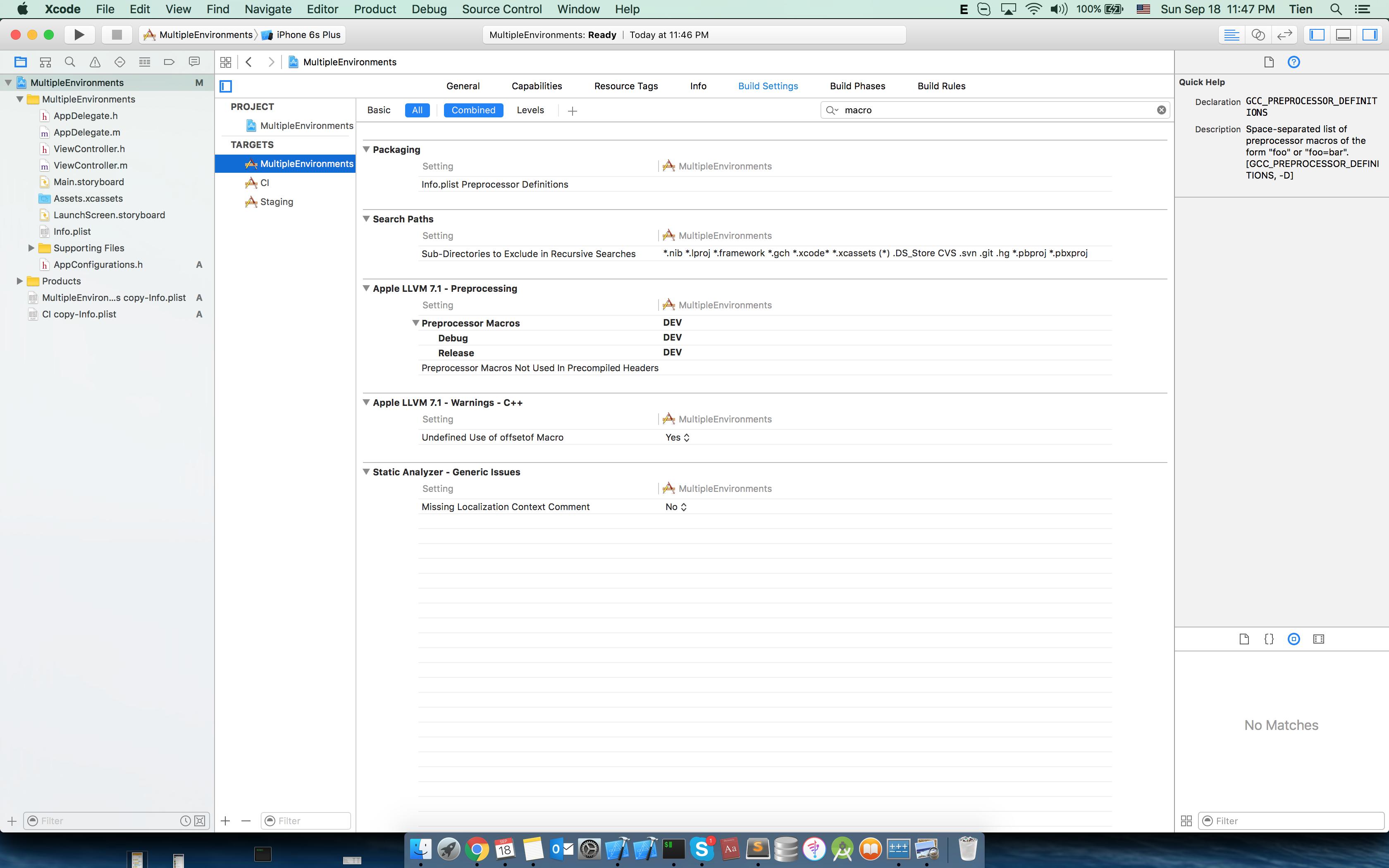Open the Resource Tags tab
The width and height of the screenshot is (1389, 868).
(626, 86)
